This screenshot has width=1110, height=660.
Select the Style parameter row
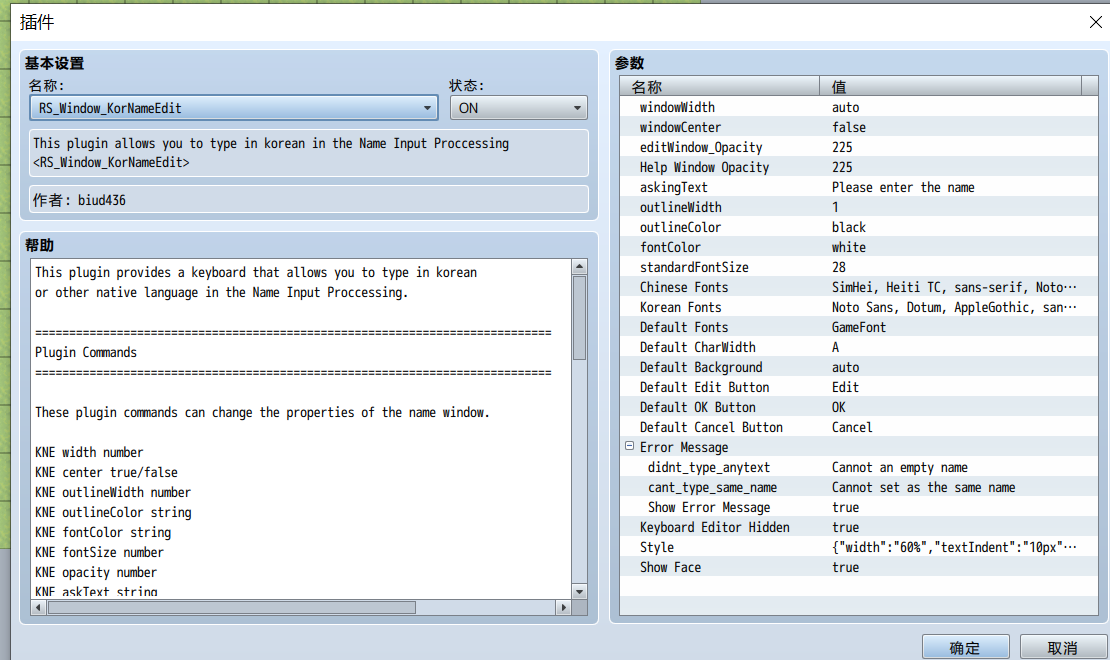[859, 547]
